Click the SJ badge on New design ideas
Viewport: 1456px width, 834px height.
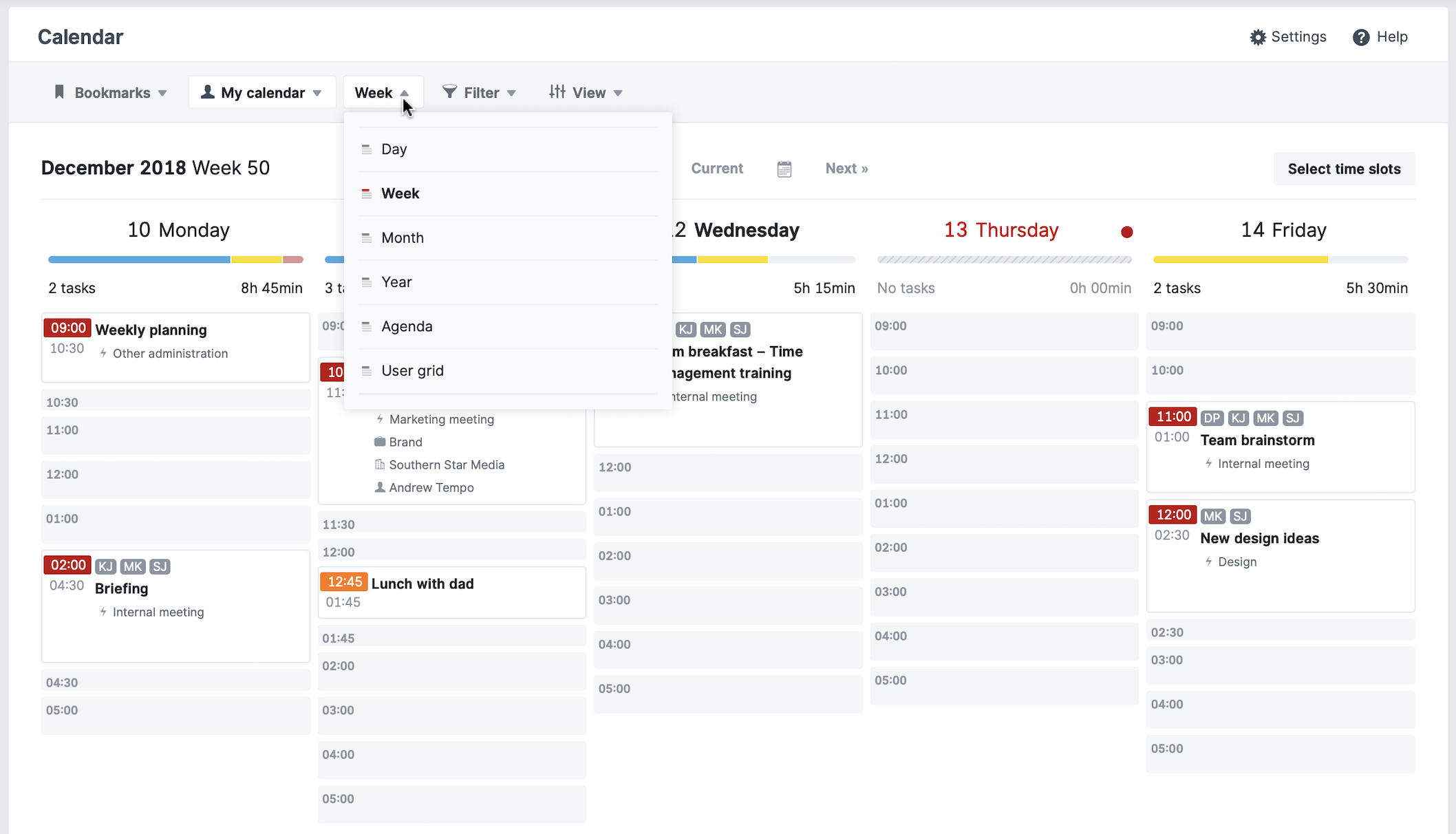click(x=1240, y=516)
